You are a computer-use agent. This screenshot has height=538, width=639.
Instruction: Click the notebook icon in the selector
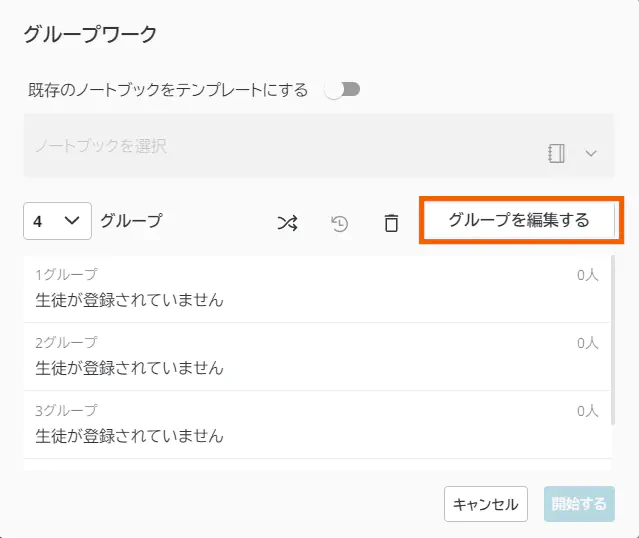[x=557, y=153]
